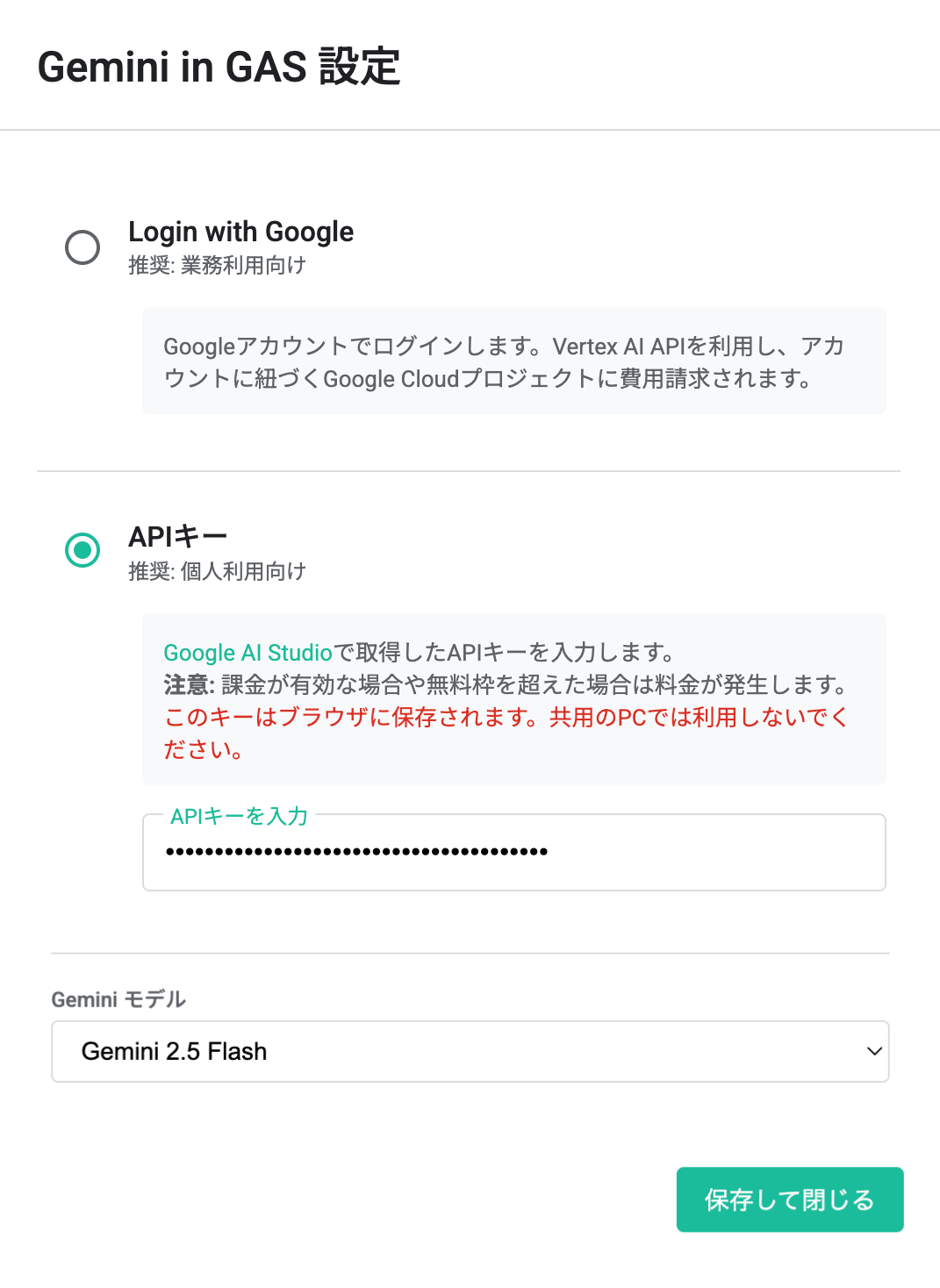
Task: Click the "Login with Google" heading label
Action: 240,232
